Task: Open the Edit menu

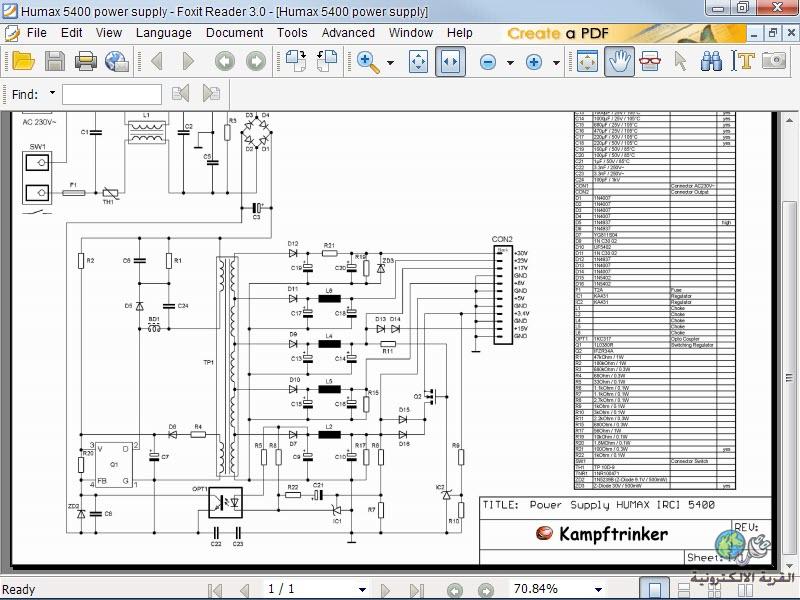Action: click(71, 33)
